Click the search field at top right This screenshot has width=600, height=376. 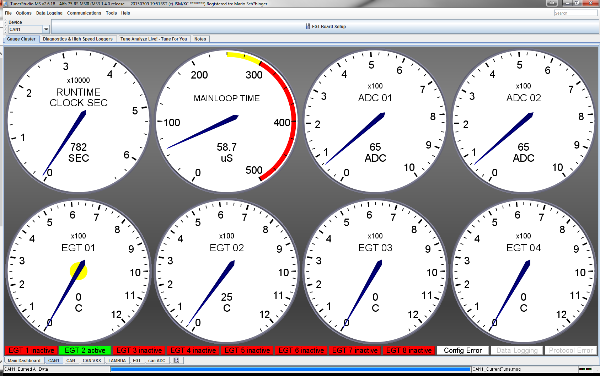pos(575,13)
